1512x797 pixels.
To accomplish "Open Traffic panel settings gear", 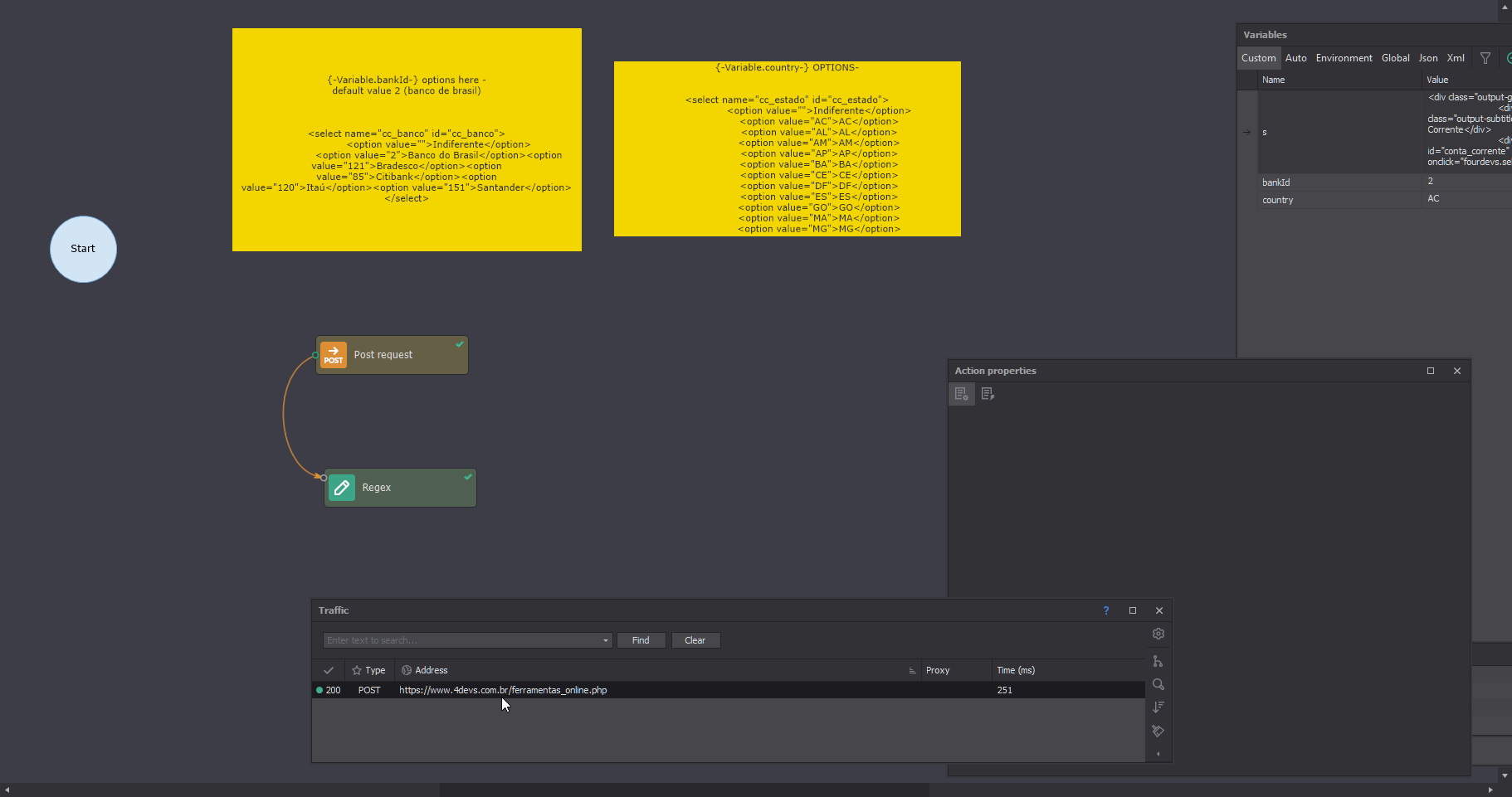I will [1158, 634].
